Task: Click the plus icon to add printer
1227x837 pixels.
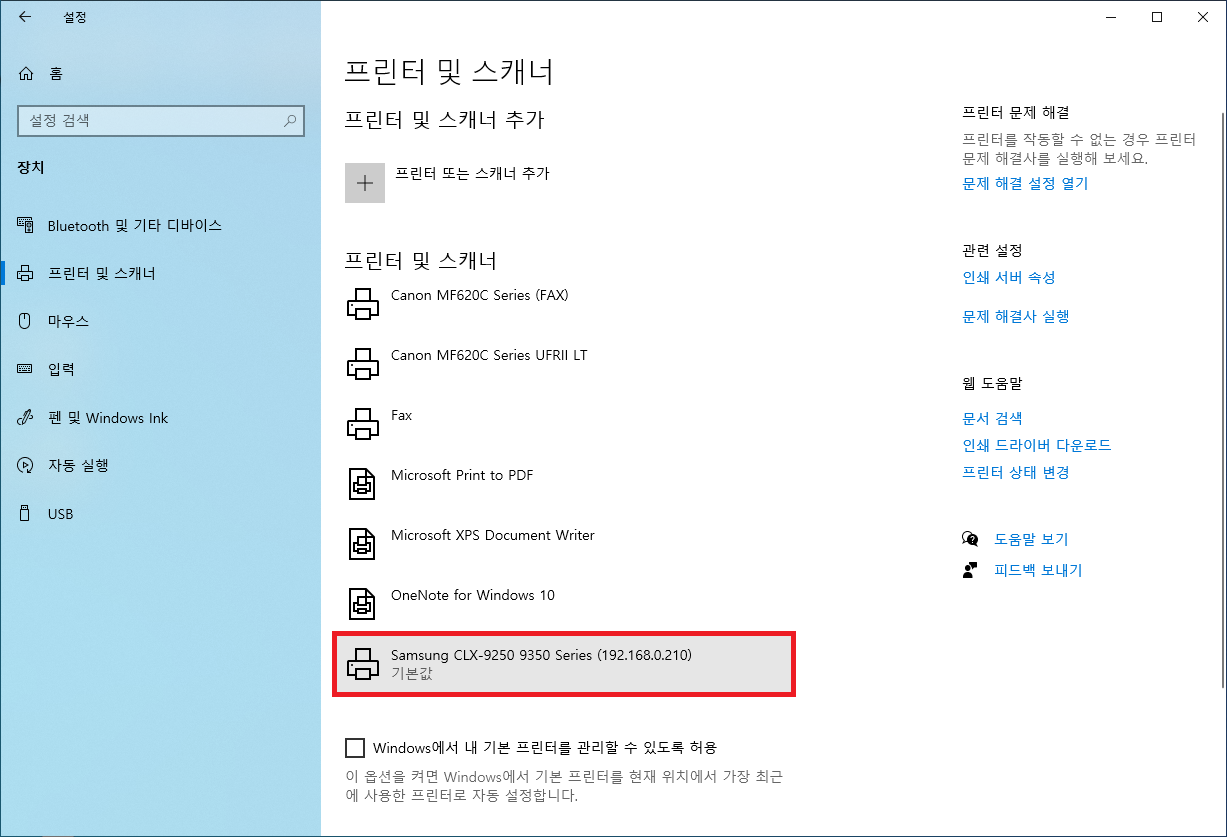Action: 365,183
